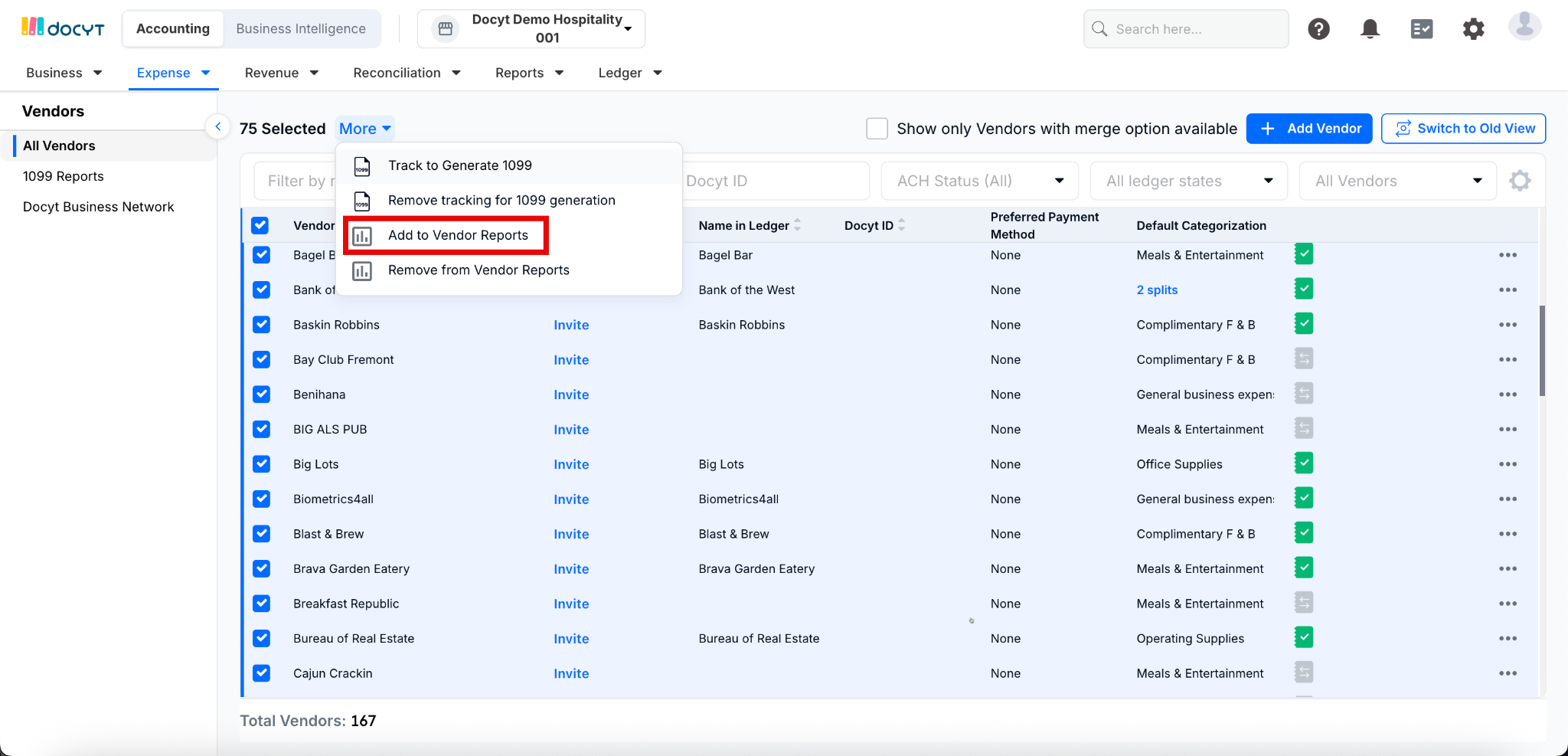Open the settings gear in top bar
The height and width of the screenshot is (756, 1568).
(1473, 29)
